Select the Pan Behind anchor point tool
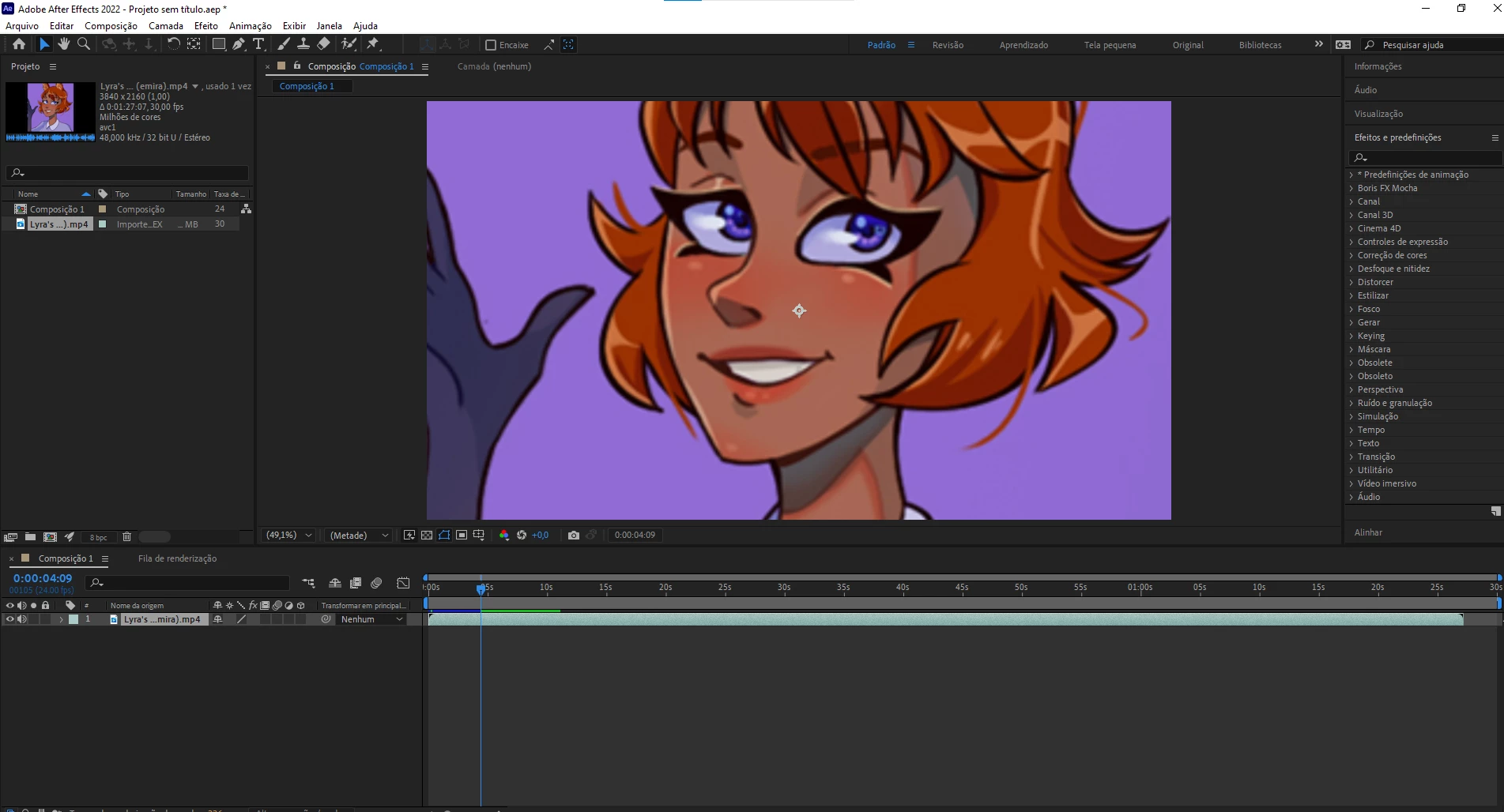Image resolution: width=1504 pixels, height=812 pixels. click(x=194, y=44)
